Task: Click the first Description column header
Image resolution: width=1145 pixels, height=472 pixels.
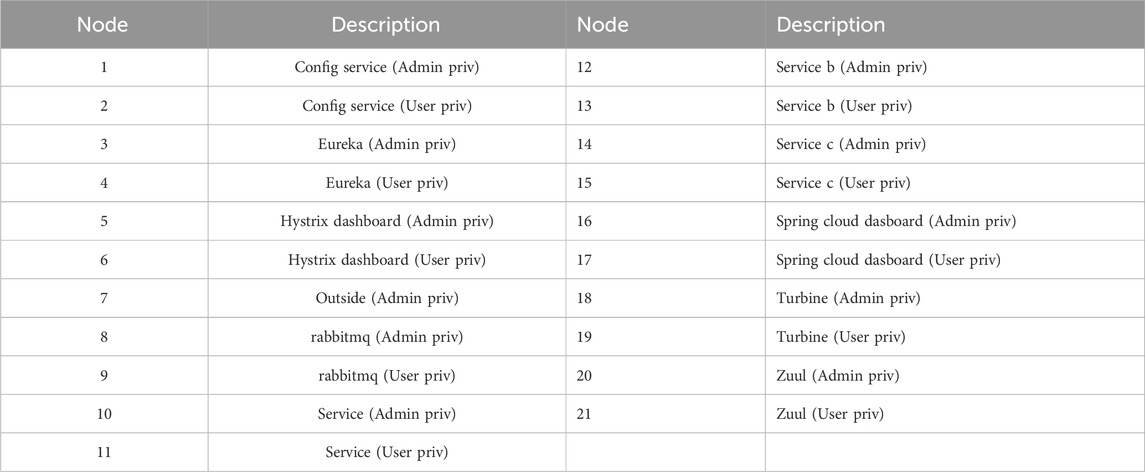Action: coord(385,24)
